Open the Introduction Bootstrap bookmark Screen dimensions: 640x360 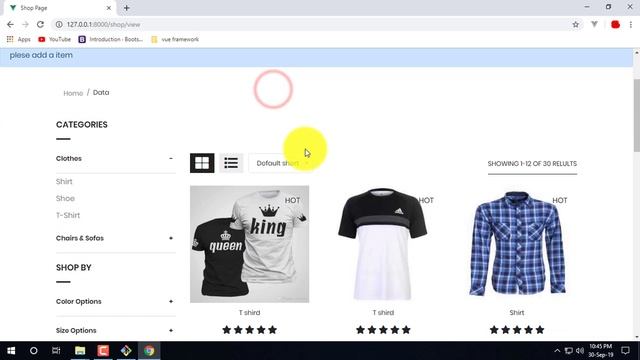pyautogui.click(x=111, y=39)
